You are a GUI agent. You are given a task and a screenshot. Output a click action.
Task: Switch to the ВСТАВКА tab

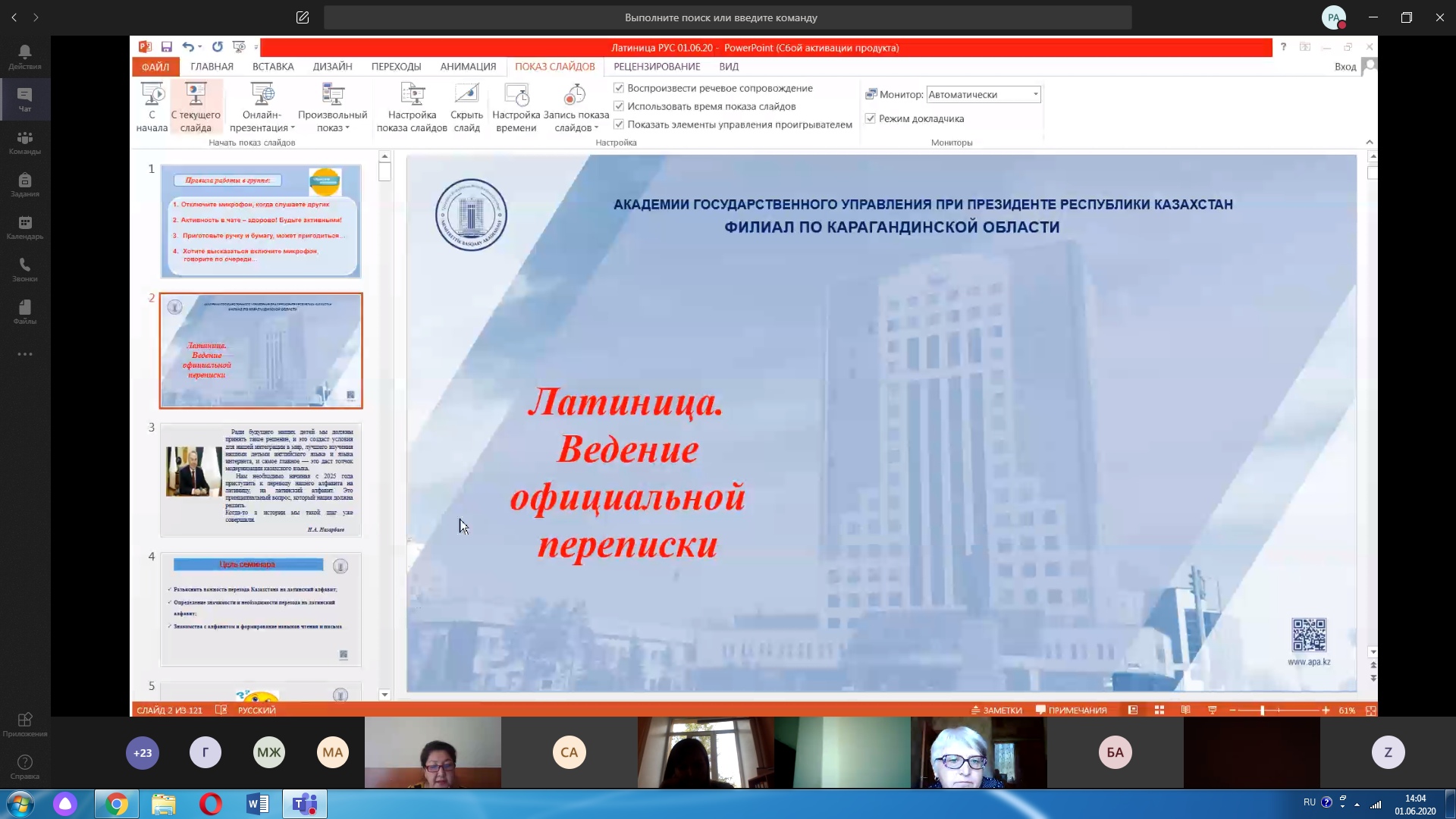(x=273, y=67)
